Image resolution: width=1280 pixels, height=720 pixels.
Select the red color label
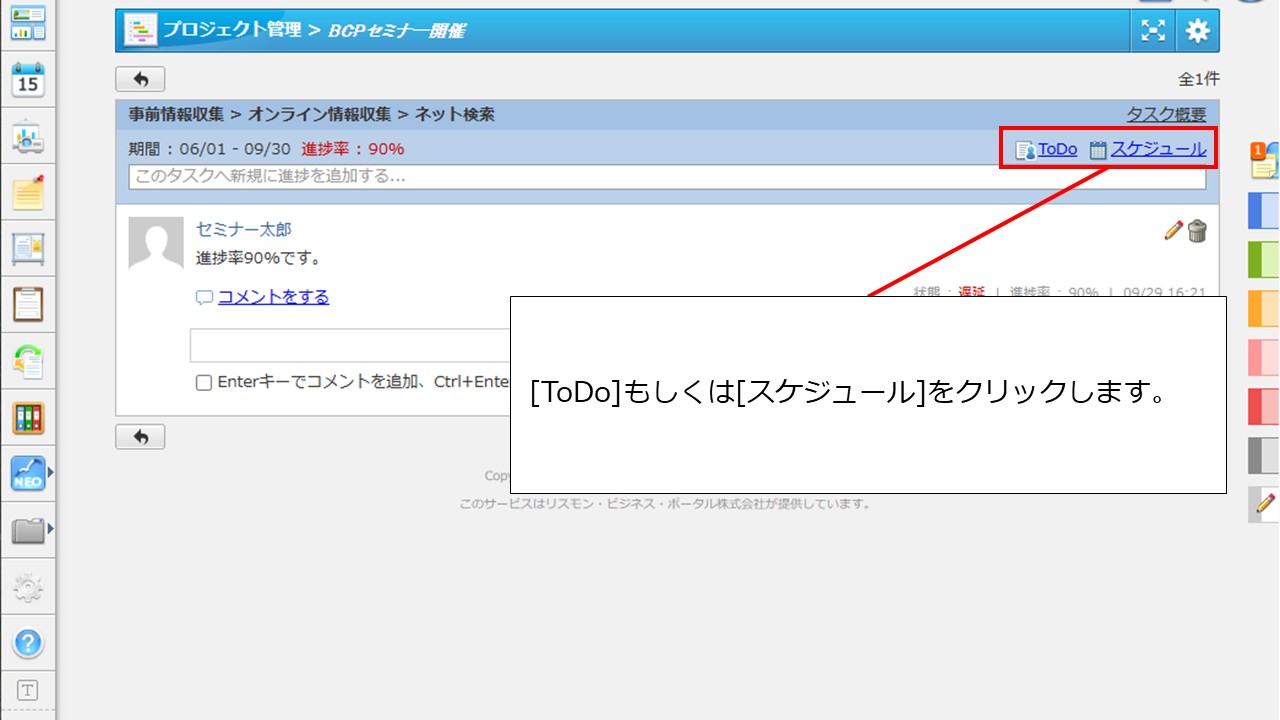(1264, 407)
